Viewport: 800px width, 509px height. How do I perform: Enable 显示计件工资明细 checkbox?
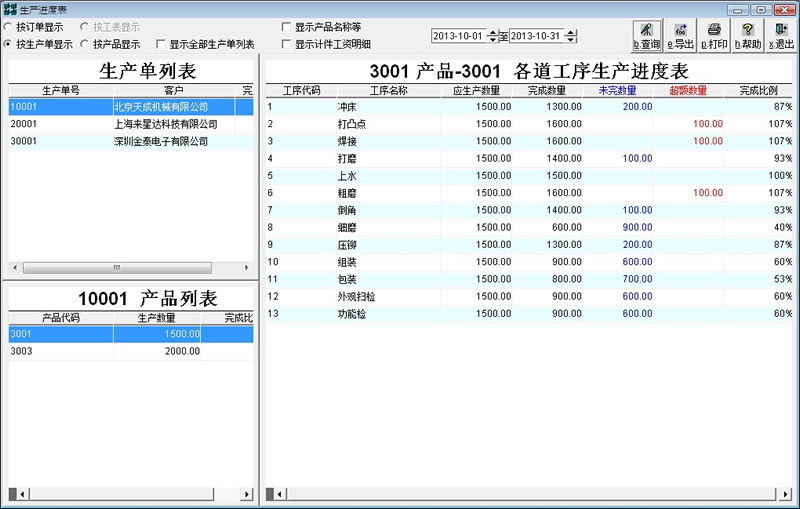[287, 44]
